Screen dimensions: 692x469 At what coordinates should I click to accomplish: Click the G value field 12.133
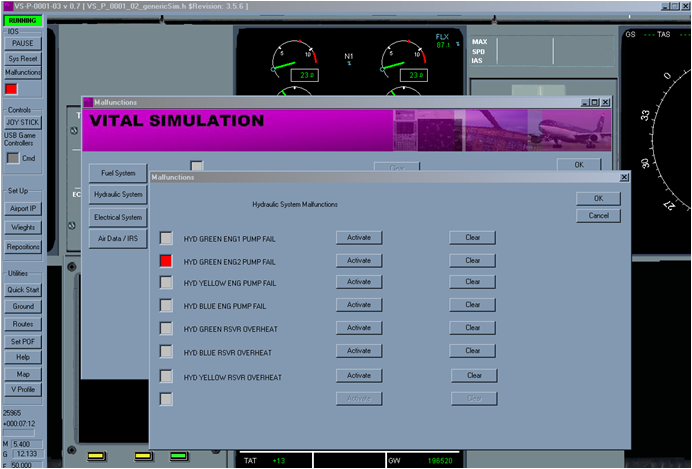tap(27, 454)
